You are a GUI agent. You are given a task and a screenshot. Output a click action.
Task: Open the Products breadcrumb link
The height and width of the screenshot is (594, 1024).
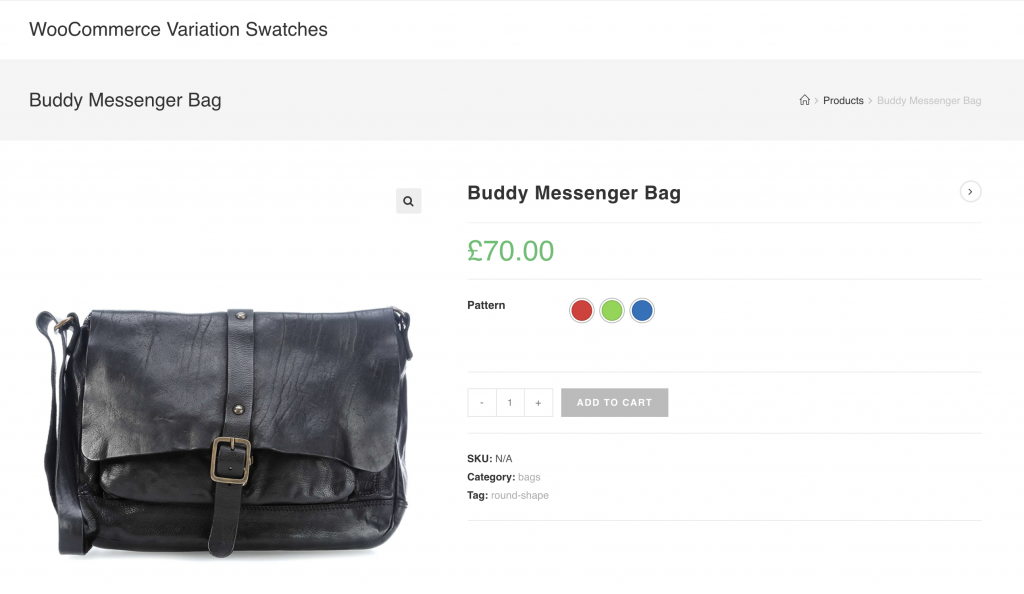843,101
